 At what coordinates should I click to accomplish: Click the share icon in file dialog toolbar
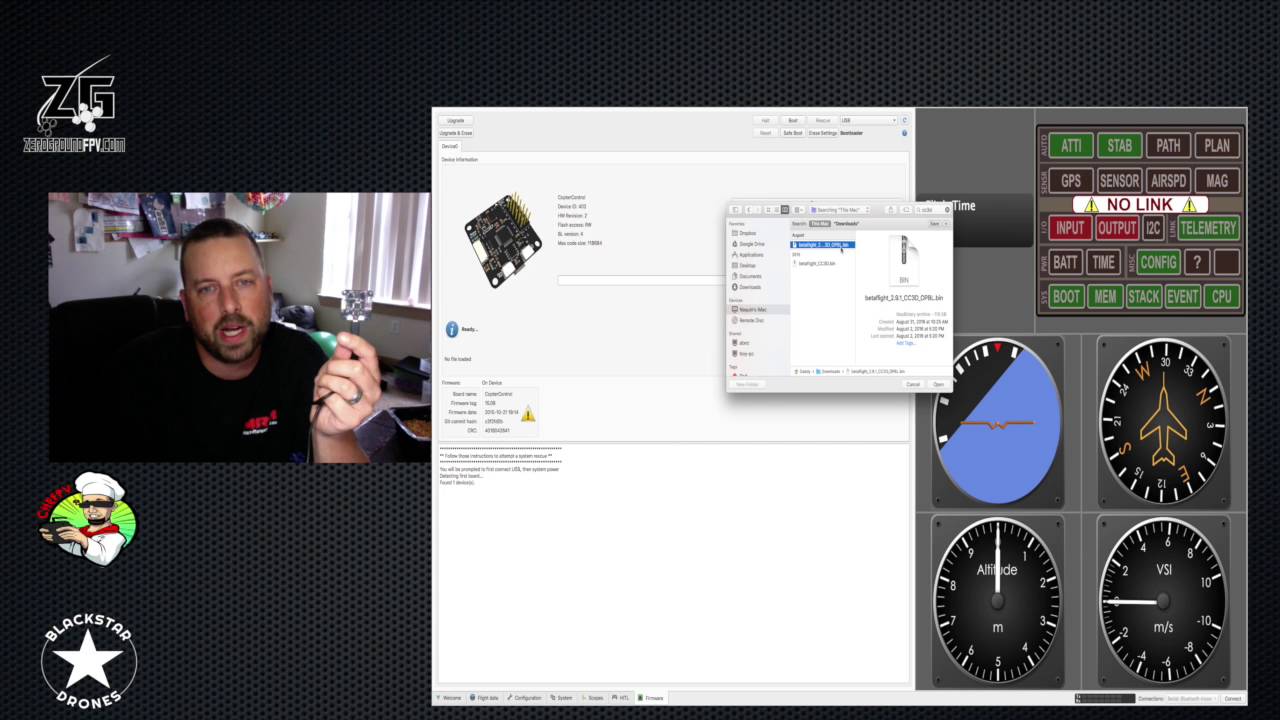click(890, 210)
